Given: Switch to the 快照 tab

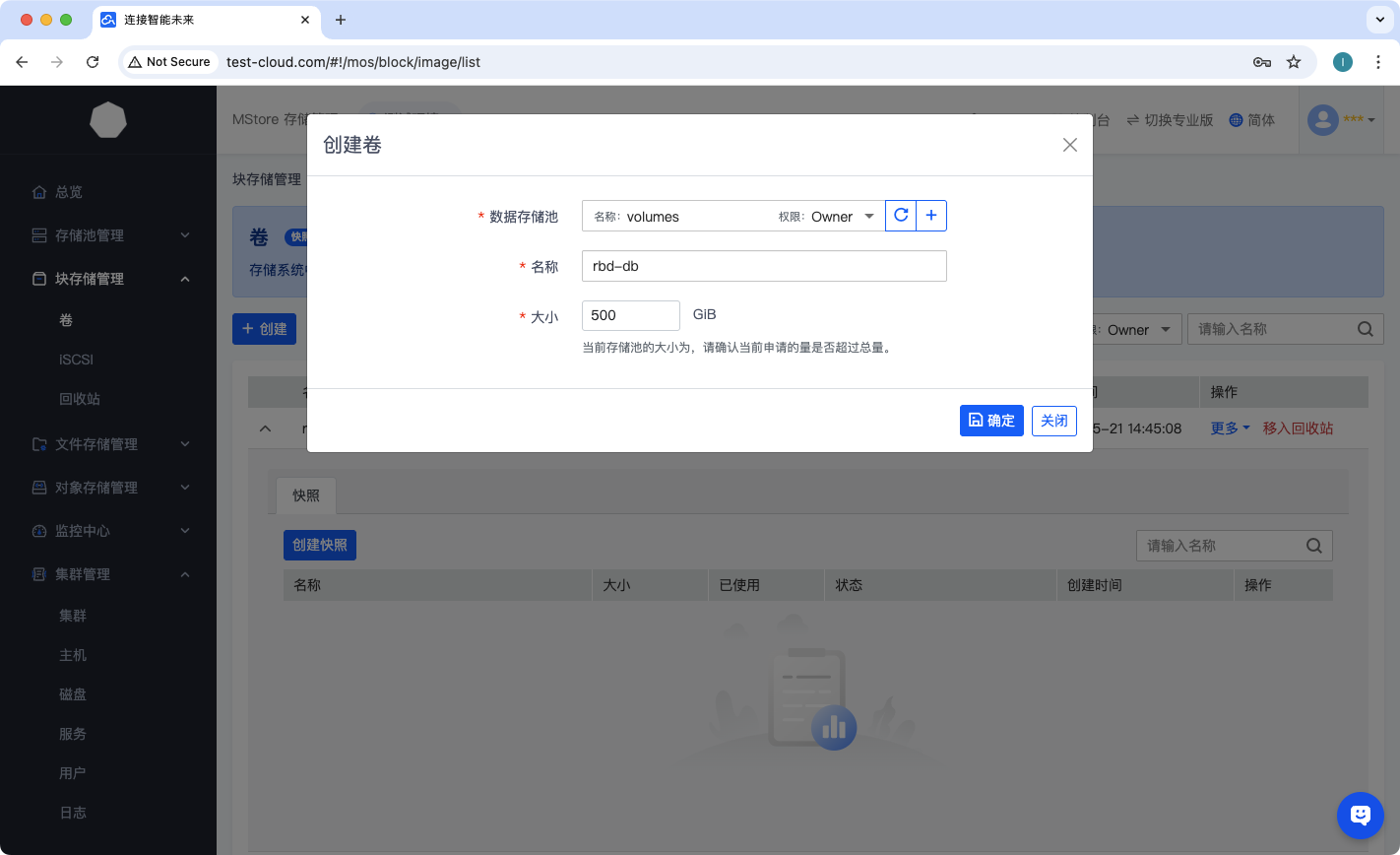Looking at the screenshot, I should click(306, 495).
